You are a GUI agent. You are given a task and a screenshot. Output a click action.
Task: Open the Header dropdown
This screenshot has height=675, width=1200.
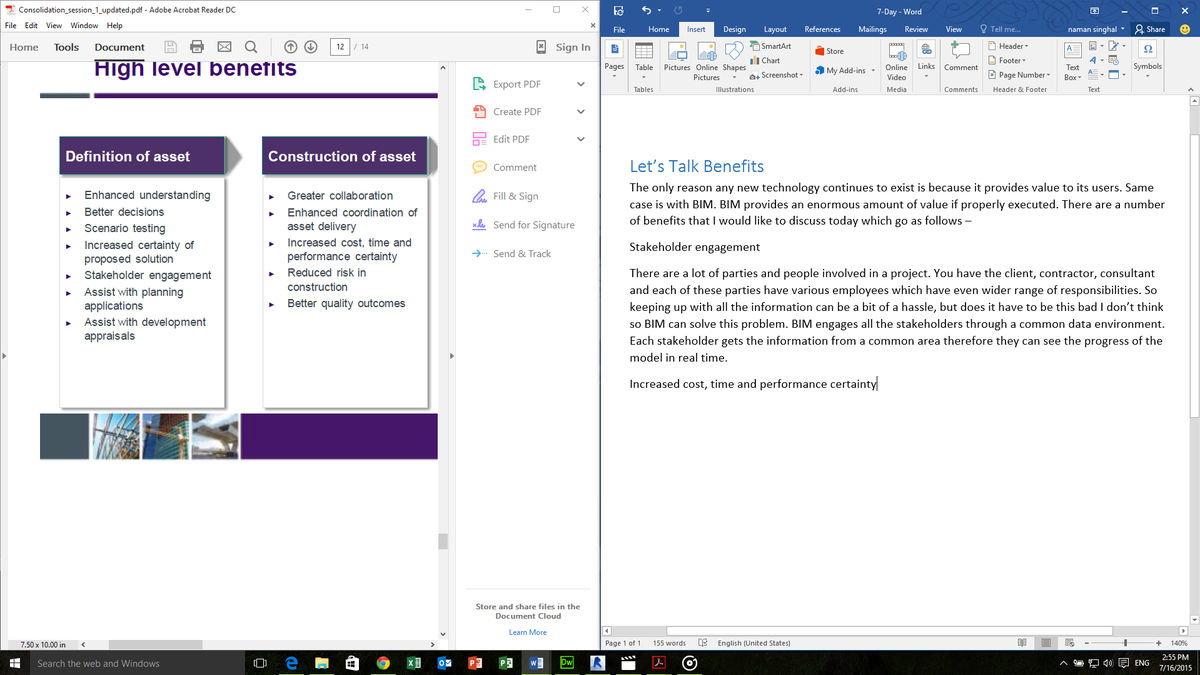pyautogui.click(x=1010, y=46)
